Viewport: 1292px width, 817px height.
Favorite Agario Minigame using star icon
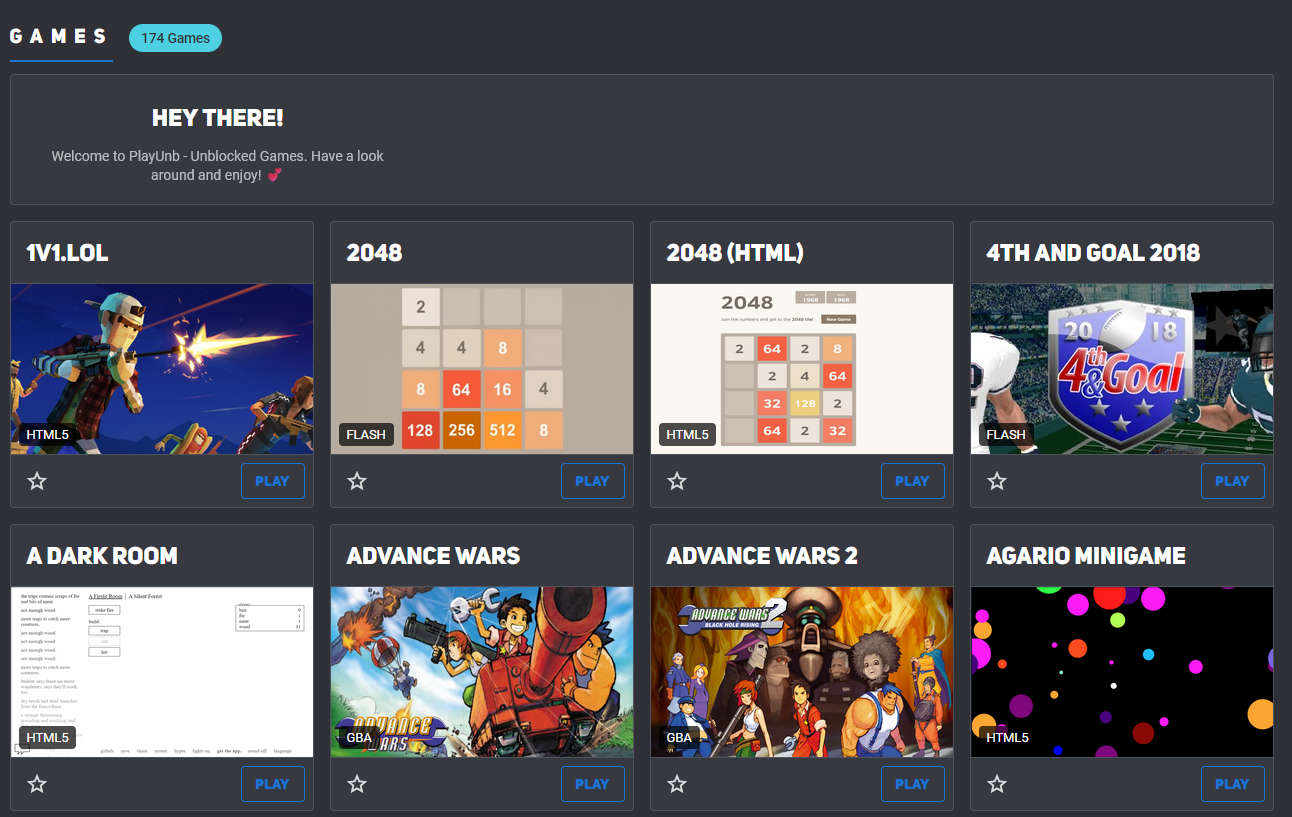(997, 784)
